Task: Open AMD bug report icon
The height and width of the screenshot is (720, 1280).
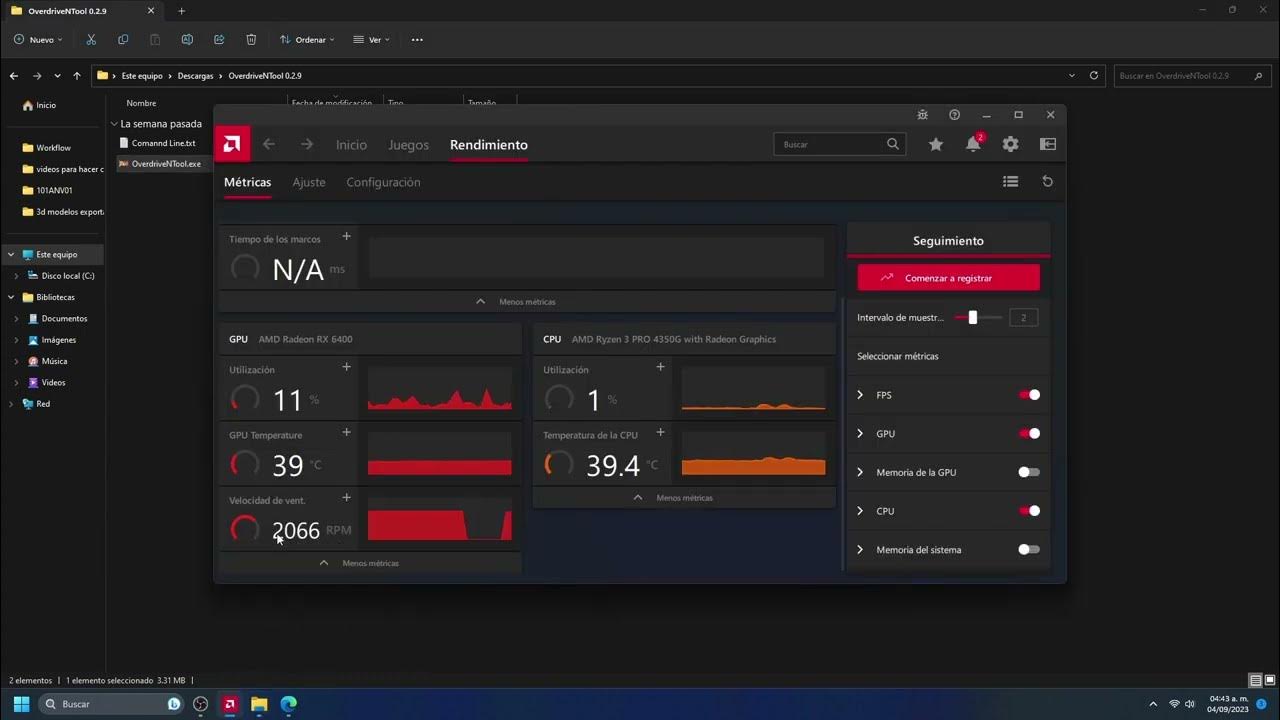Action: (922, 115)
